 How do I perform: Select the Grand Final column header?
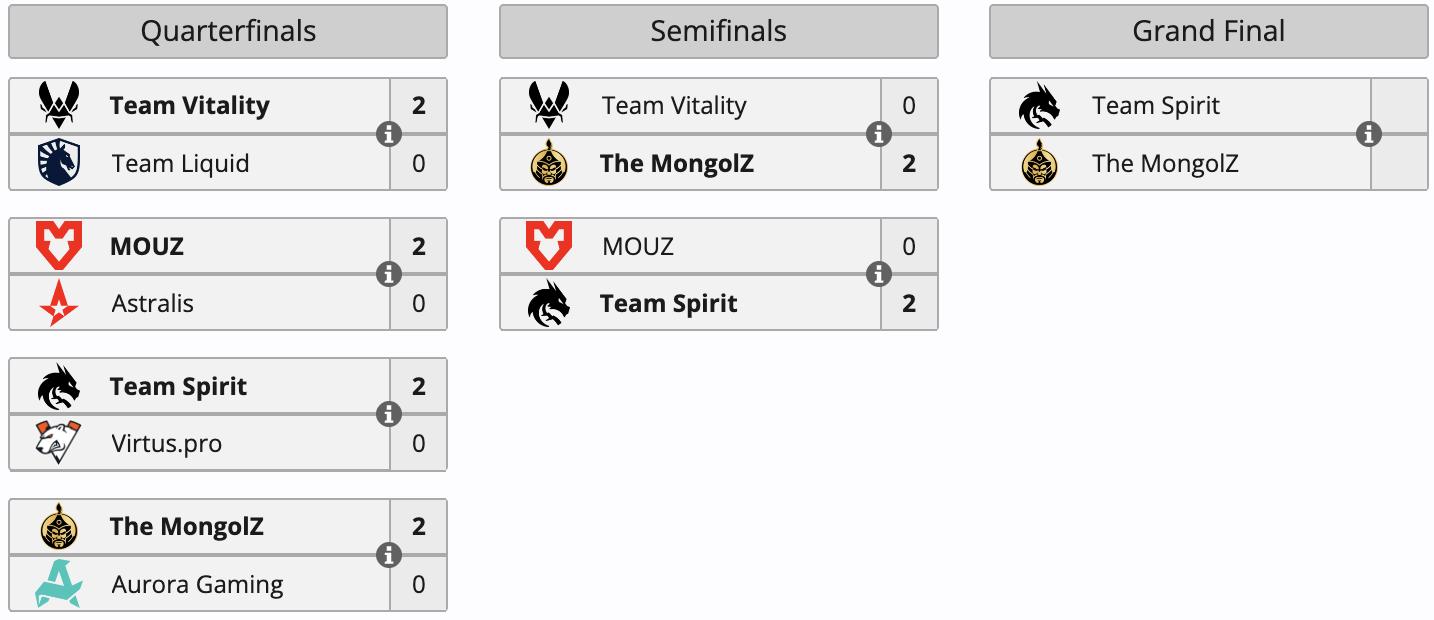(x=1208, y=31)
